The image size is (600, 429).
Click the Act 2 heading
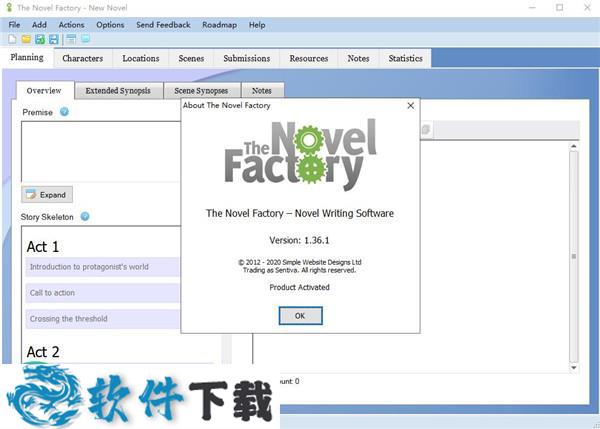[x=43, y=352]
